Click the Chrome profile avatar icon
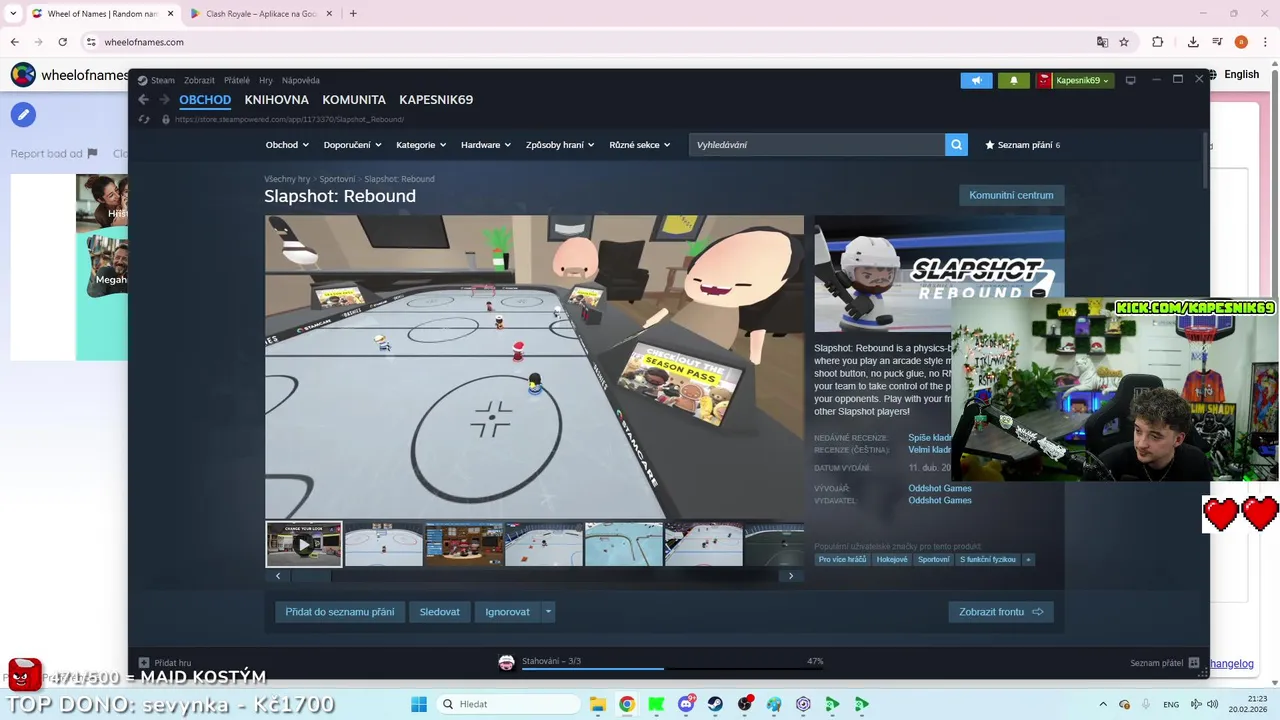 1241,42
